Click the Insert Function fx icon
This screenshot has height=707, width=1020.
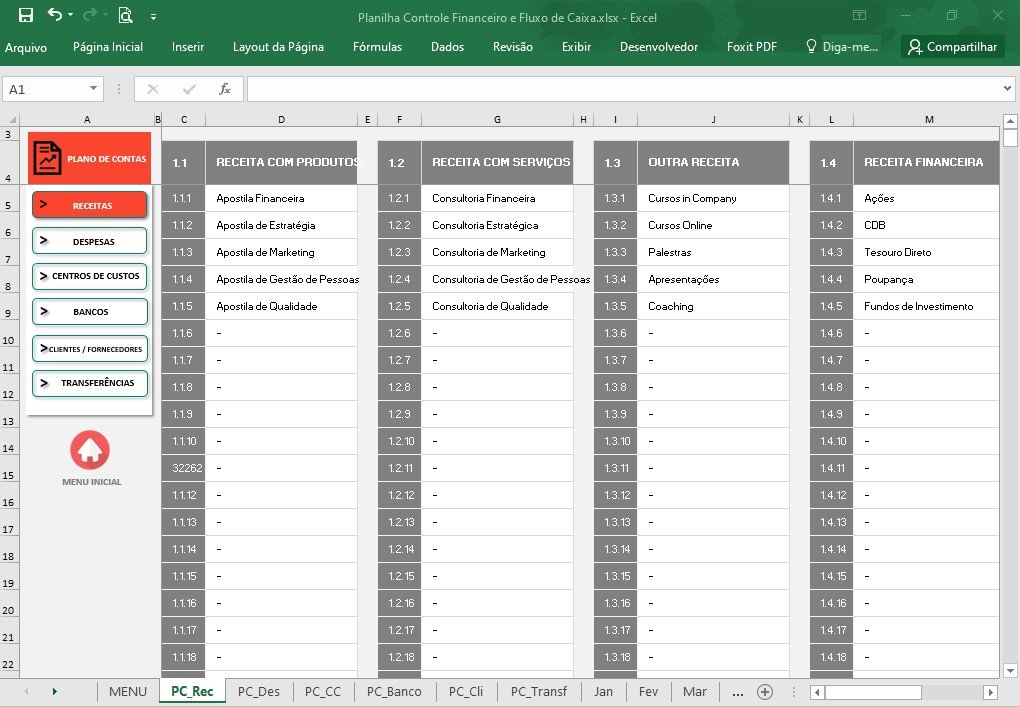pos(224,89)
